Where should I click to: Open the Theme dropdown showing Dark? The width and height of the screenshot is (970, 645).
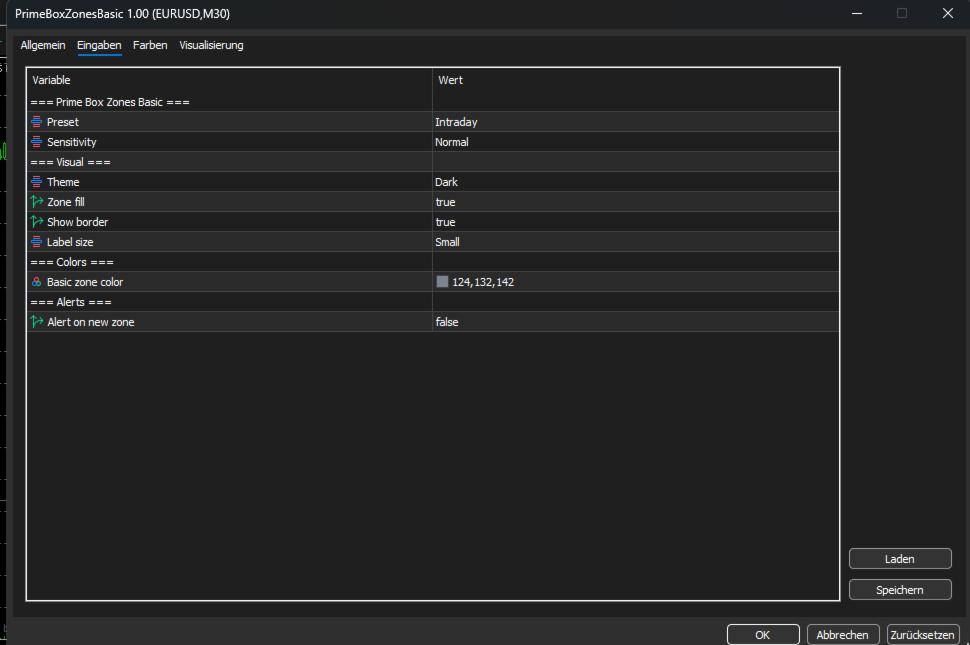(x=635, y=182)
